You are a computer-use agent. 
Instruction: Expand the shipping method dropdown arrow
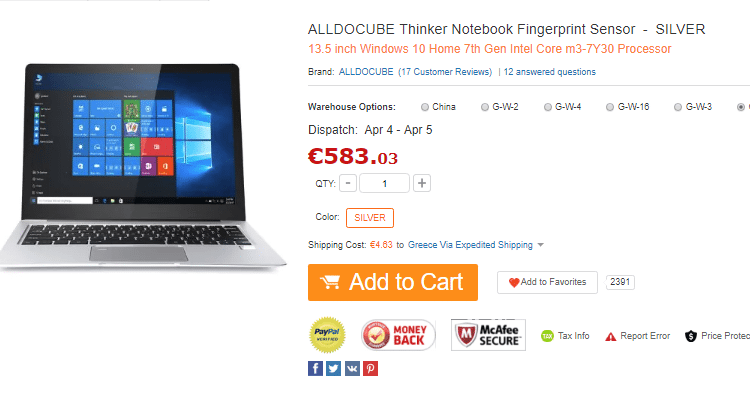tap(540, 245)
